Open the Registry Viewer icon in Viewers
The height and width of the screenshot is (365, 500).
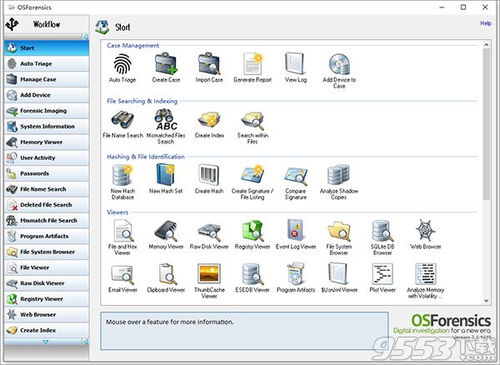(252, 231)
